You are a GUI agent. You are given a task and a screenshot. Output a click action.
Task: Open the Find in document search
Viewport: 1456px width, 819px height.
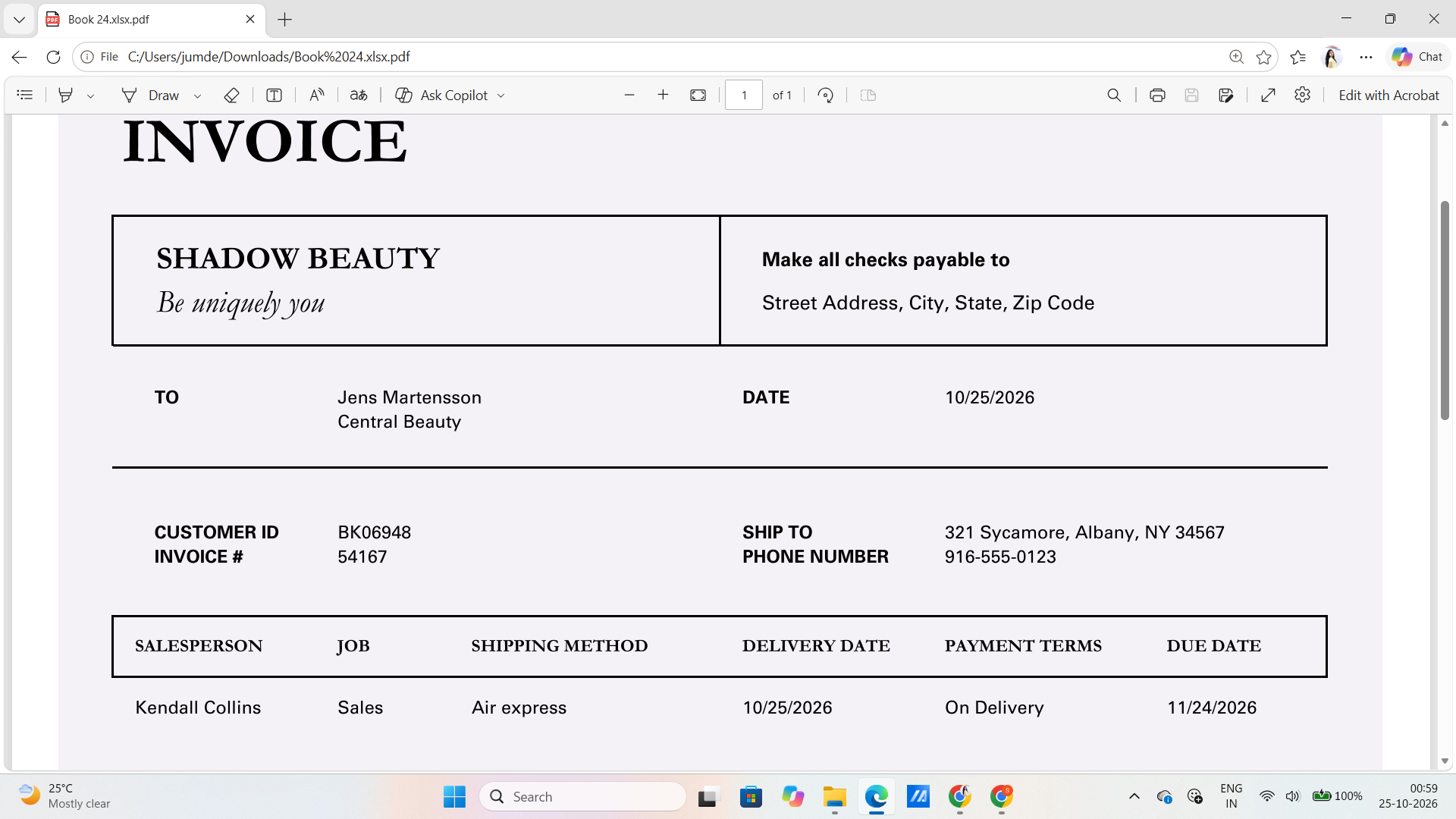(1114, 95)
